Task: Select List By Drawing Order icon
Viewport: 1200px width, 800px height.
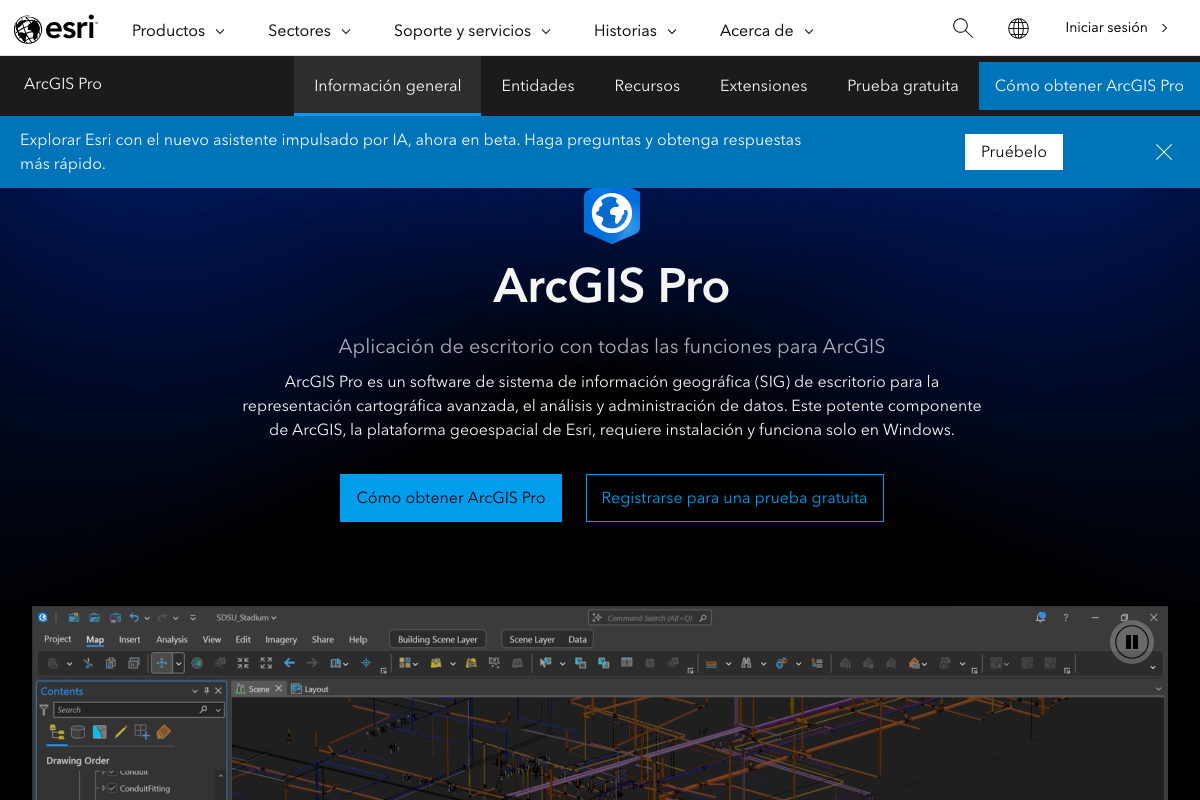Action: [x=57, y=732]
